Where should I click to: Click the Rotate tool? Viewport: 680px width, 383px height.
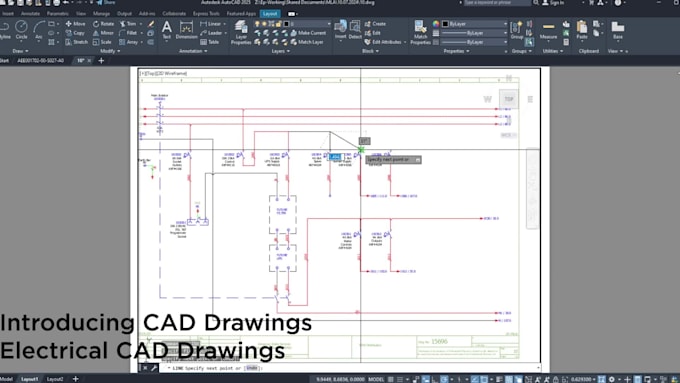[x=103, y=24]
